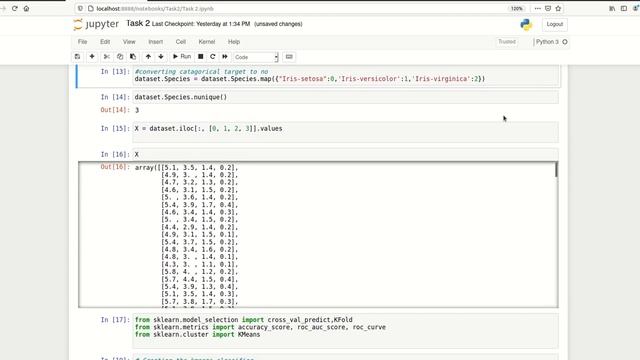The image size is (640, 360).
Task: Click the Pocket save icon
Action: [548, 8]
